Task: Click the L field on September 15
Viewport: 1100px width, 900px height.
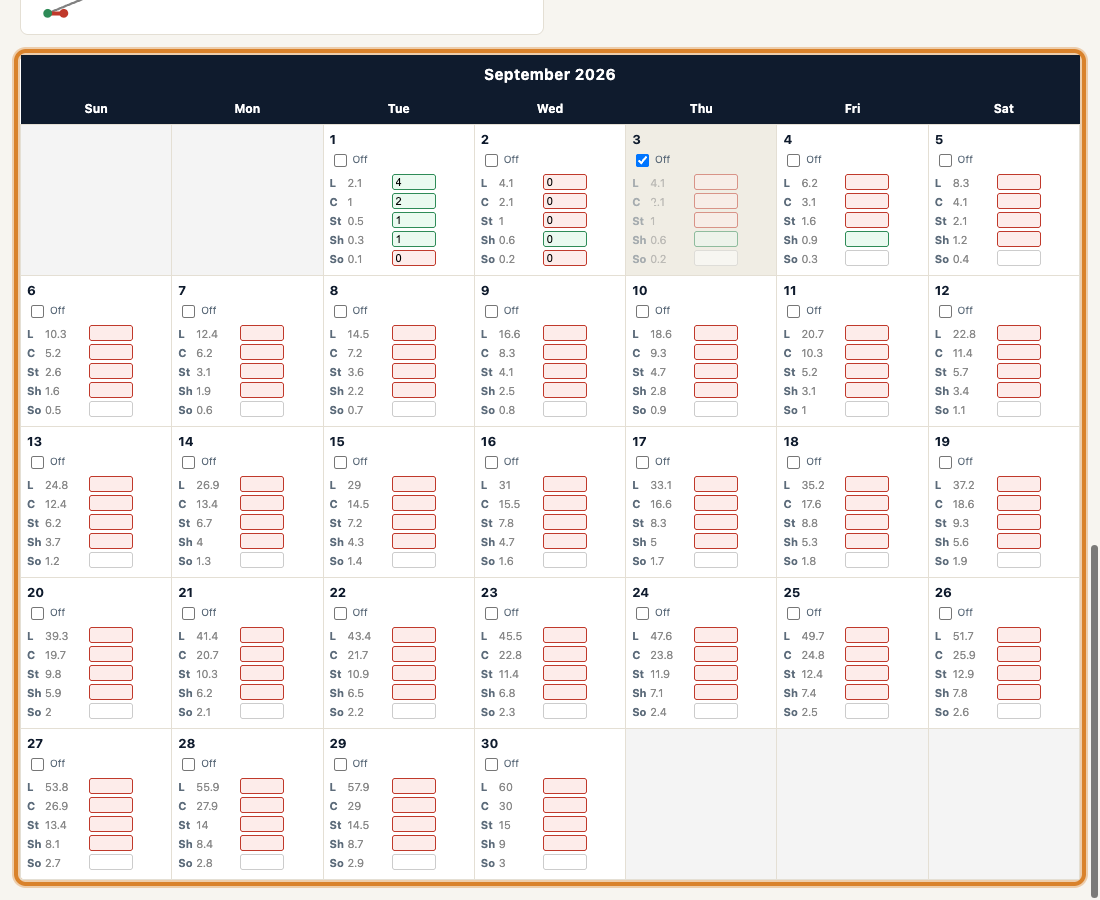Action: point(414,484)
